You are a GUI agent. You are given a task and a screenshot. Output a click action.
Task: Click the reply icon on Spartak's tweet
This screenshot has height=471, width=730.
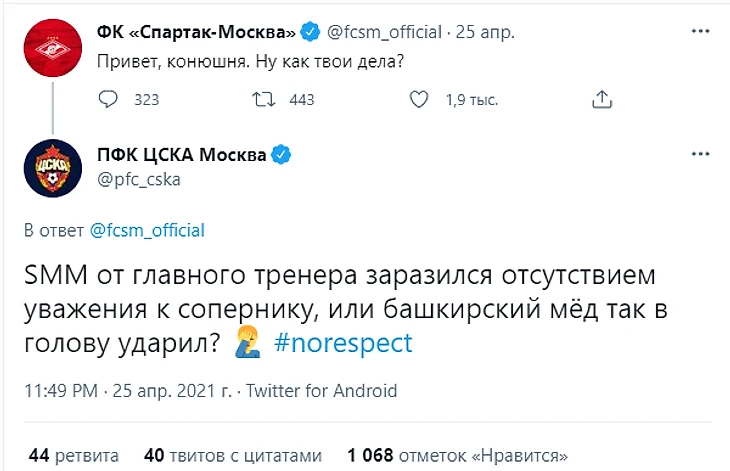[x=110, y=99]
